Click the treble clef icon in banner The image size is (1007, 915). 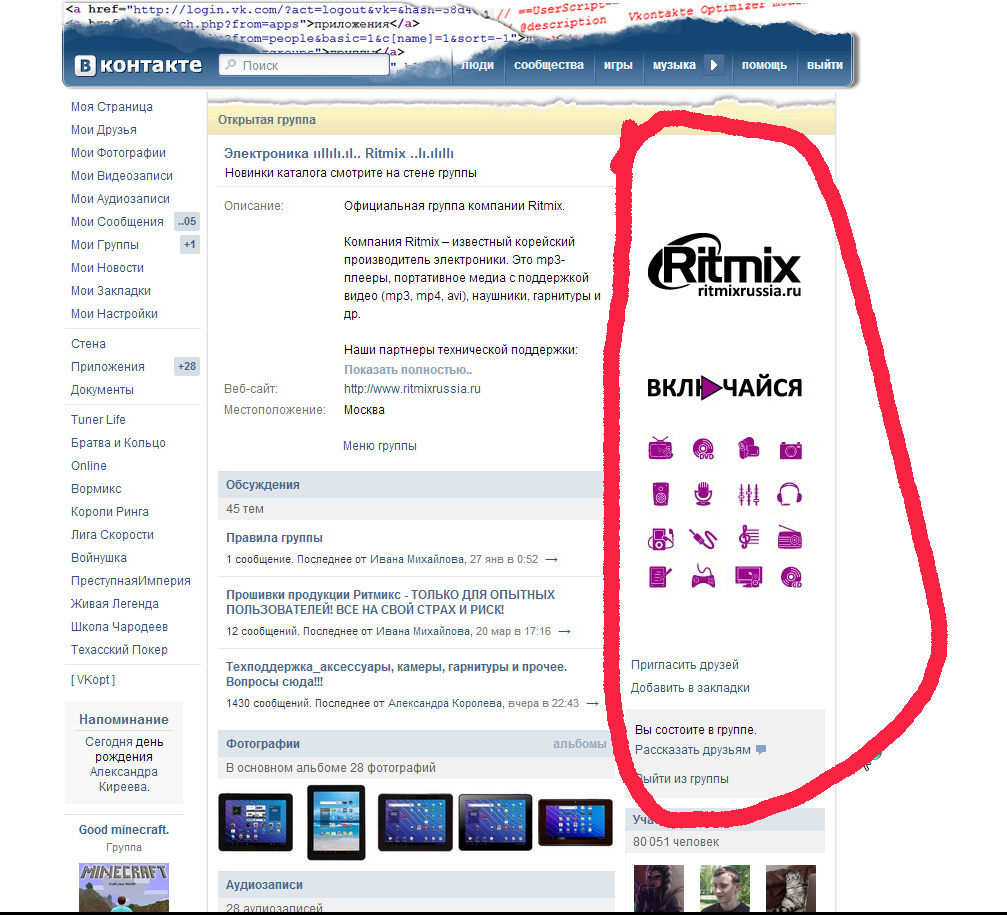tap(748, 537)
